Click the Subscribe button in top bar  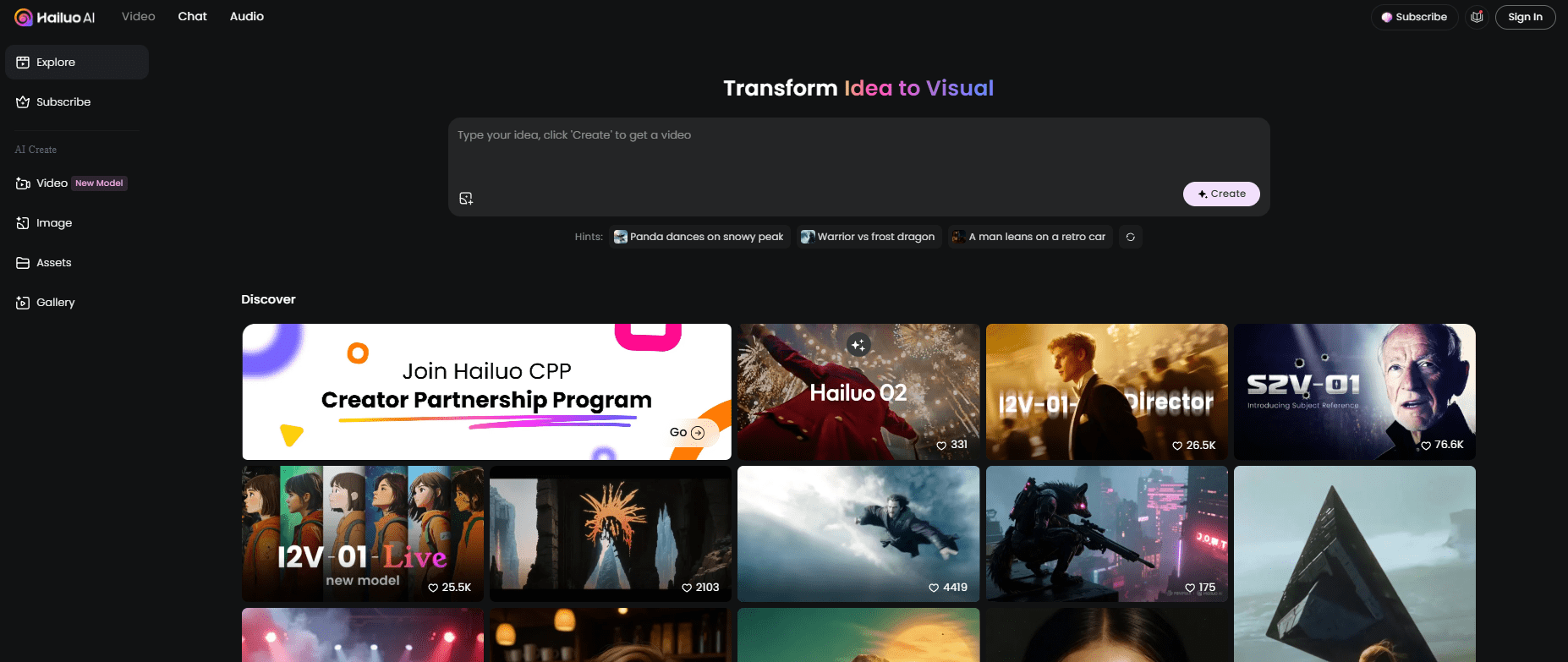(x=1414, y=17)
